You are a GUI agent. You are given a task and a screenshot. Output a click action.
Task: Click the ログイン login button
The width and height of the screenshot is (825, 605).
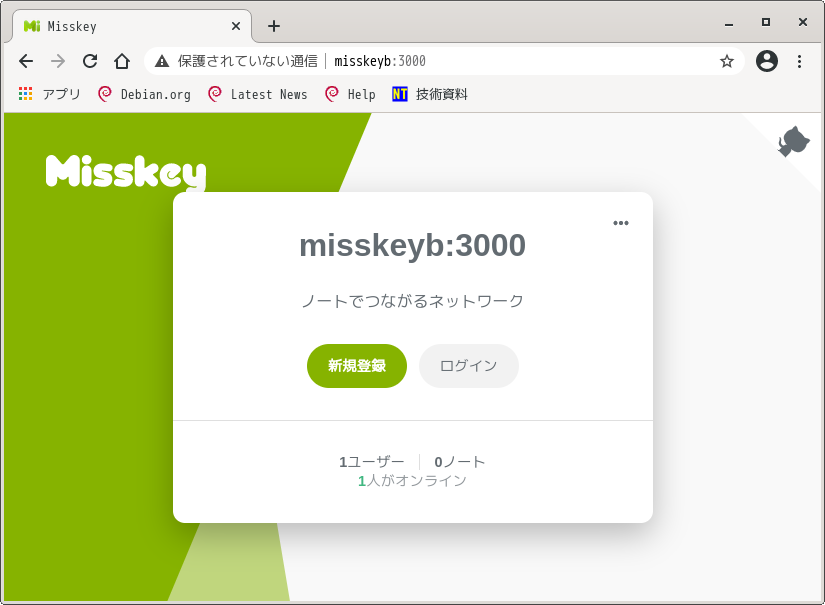click(x=469, y=366)
